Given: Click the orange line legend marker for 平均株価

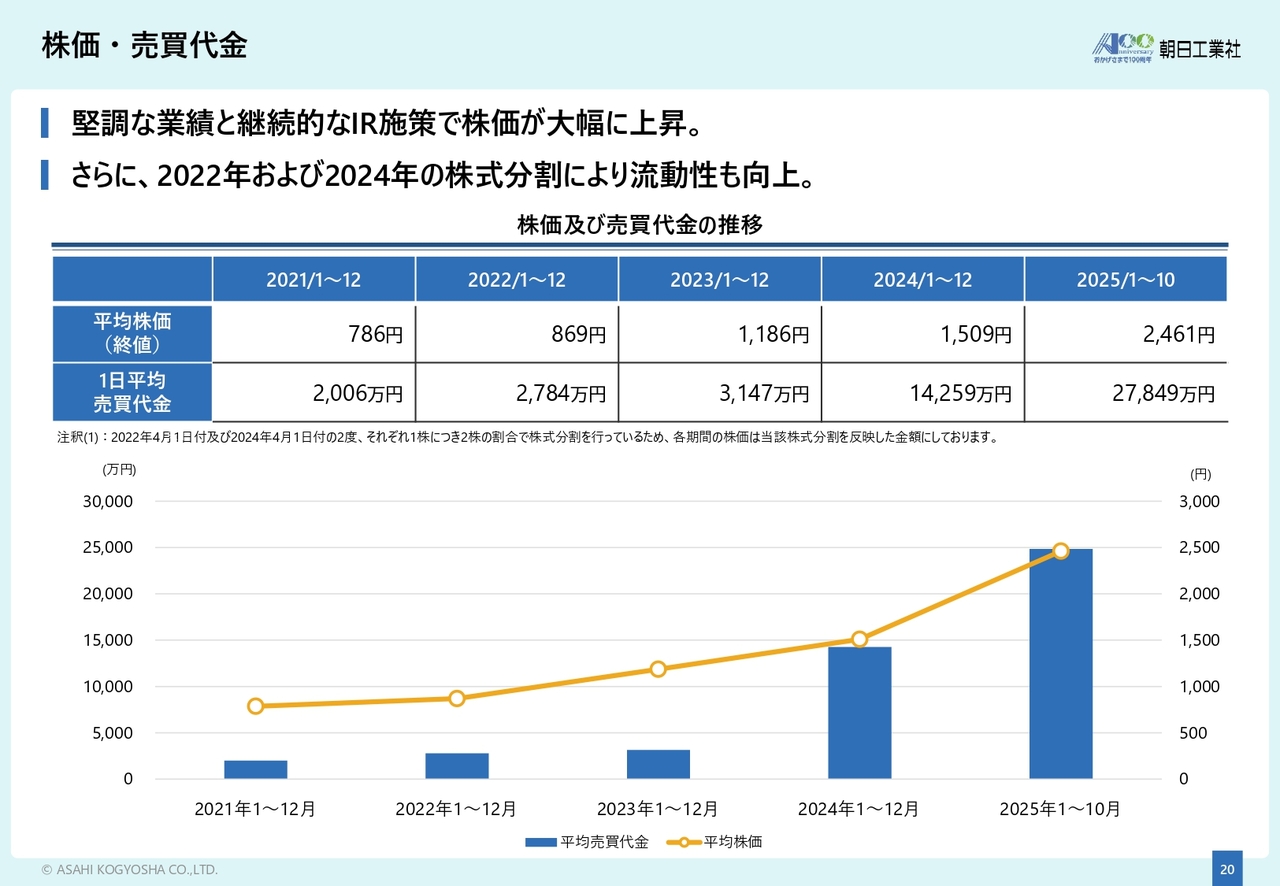Looking at the screenshot, I should click(683, 842).
